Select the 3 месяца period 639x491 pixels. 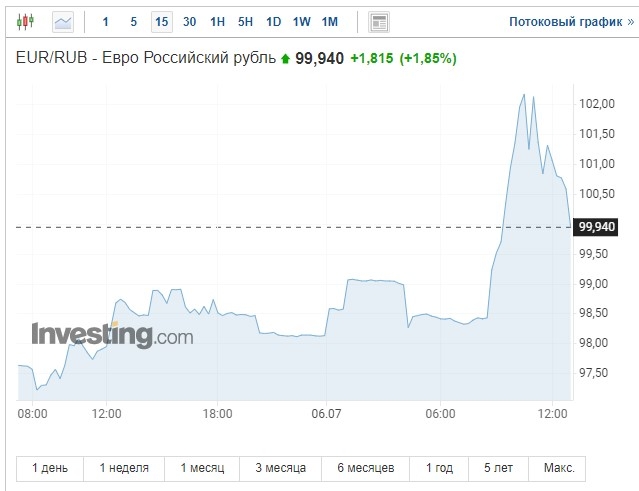click(x=280, y=468)
